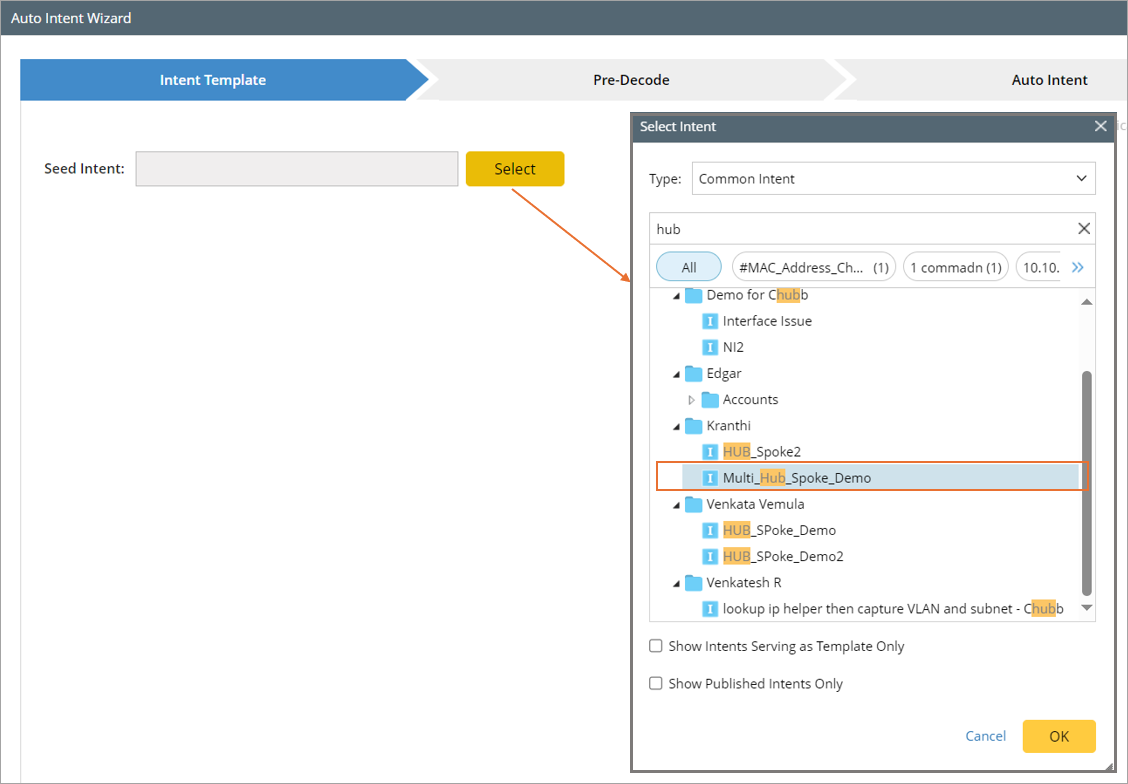
Task: Clear the hub search text with X
Action: [1083, 229]
